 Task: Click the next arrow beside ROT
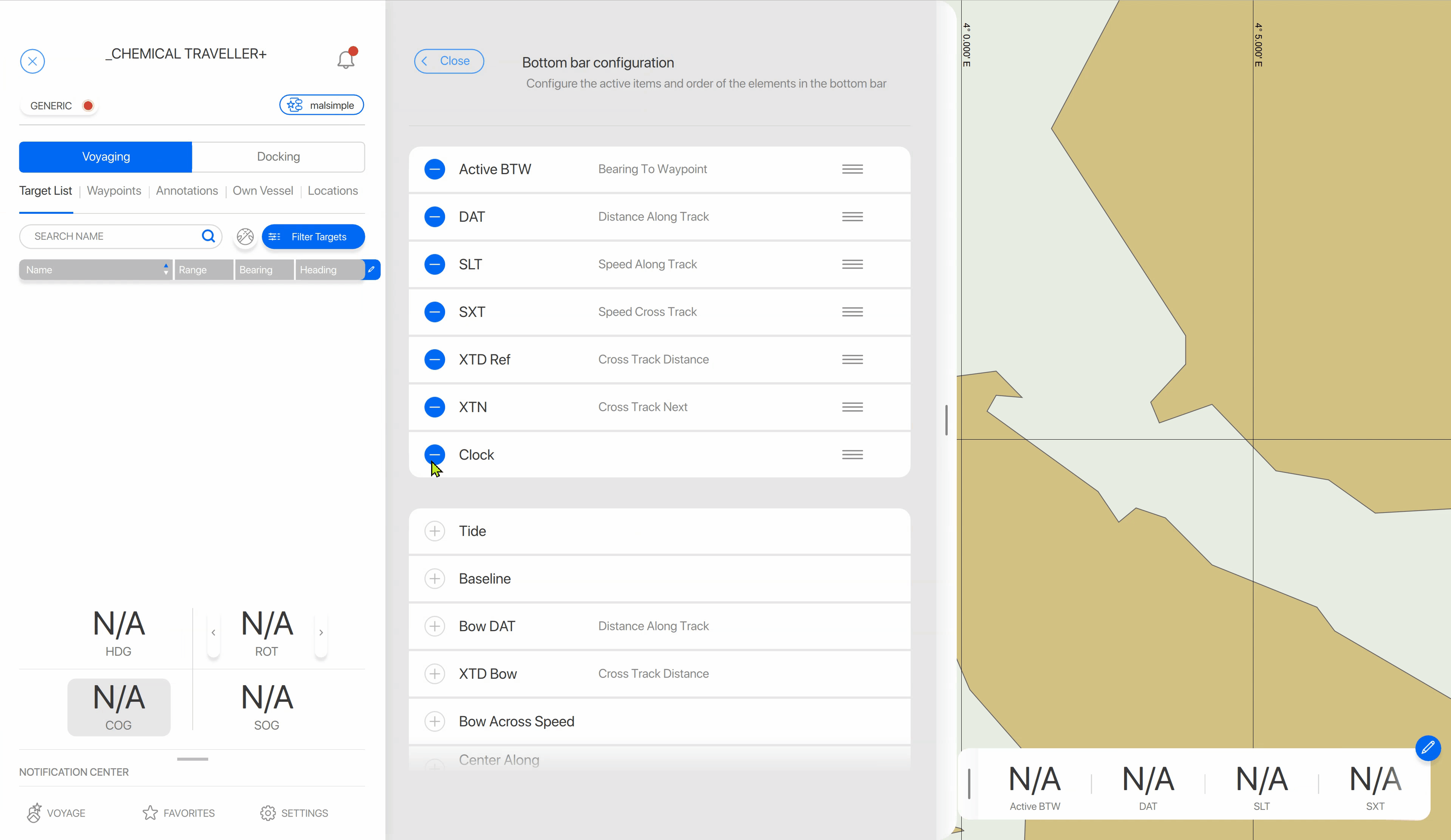click(321, 632)
